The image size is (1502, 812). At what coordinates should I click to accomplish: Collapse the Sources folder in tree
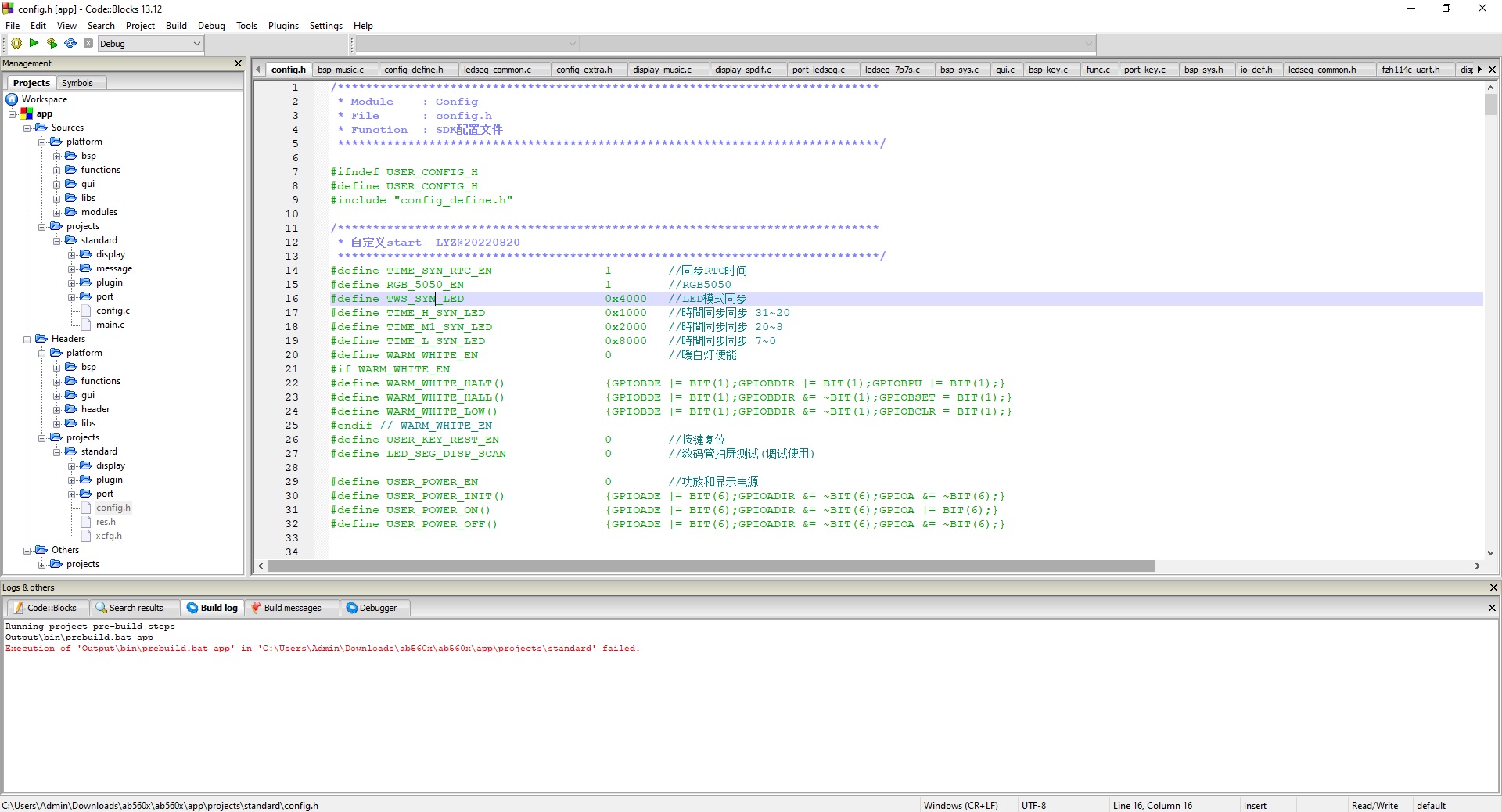[x=27, y=128]
